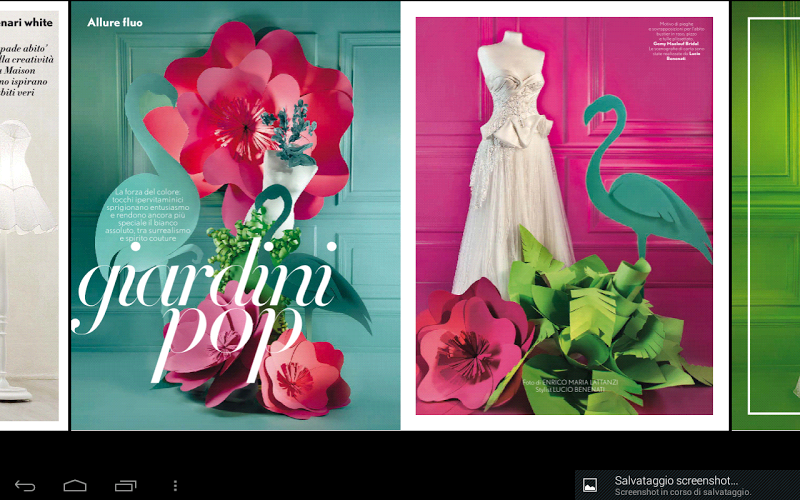Tap the screenshot image icon in notification
800x500 pixels.
click(590, 485)
